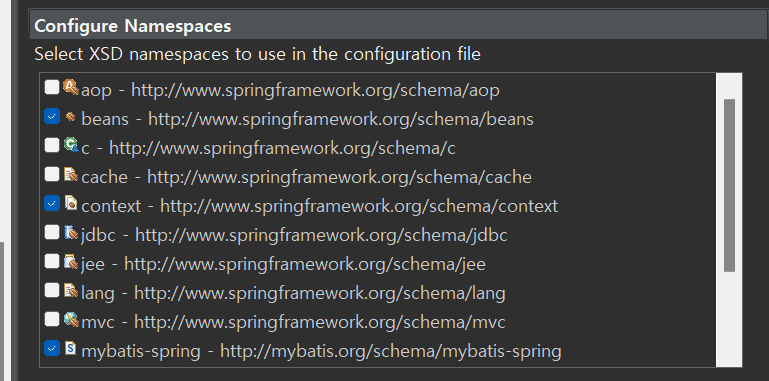Image resolution: width=769 pixels, height=381 pixels.
Task: Click the mybatis-spring namespace icon
Action: coord(71,348)
